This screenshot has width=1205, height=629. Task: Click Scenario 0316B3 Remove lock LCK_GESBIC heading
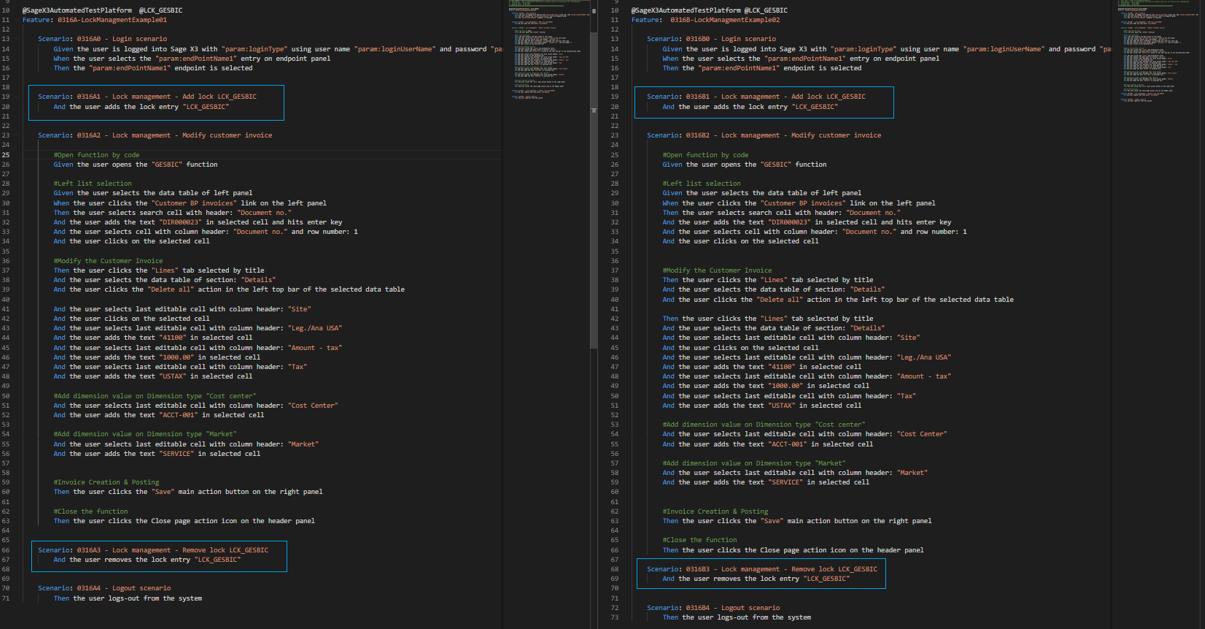point(762,569)
